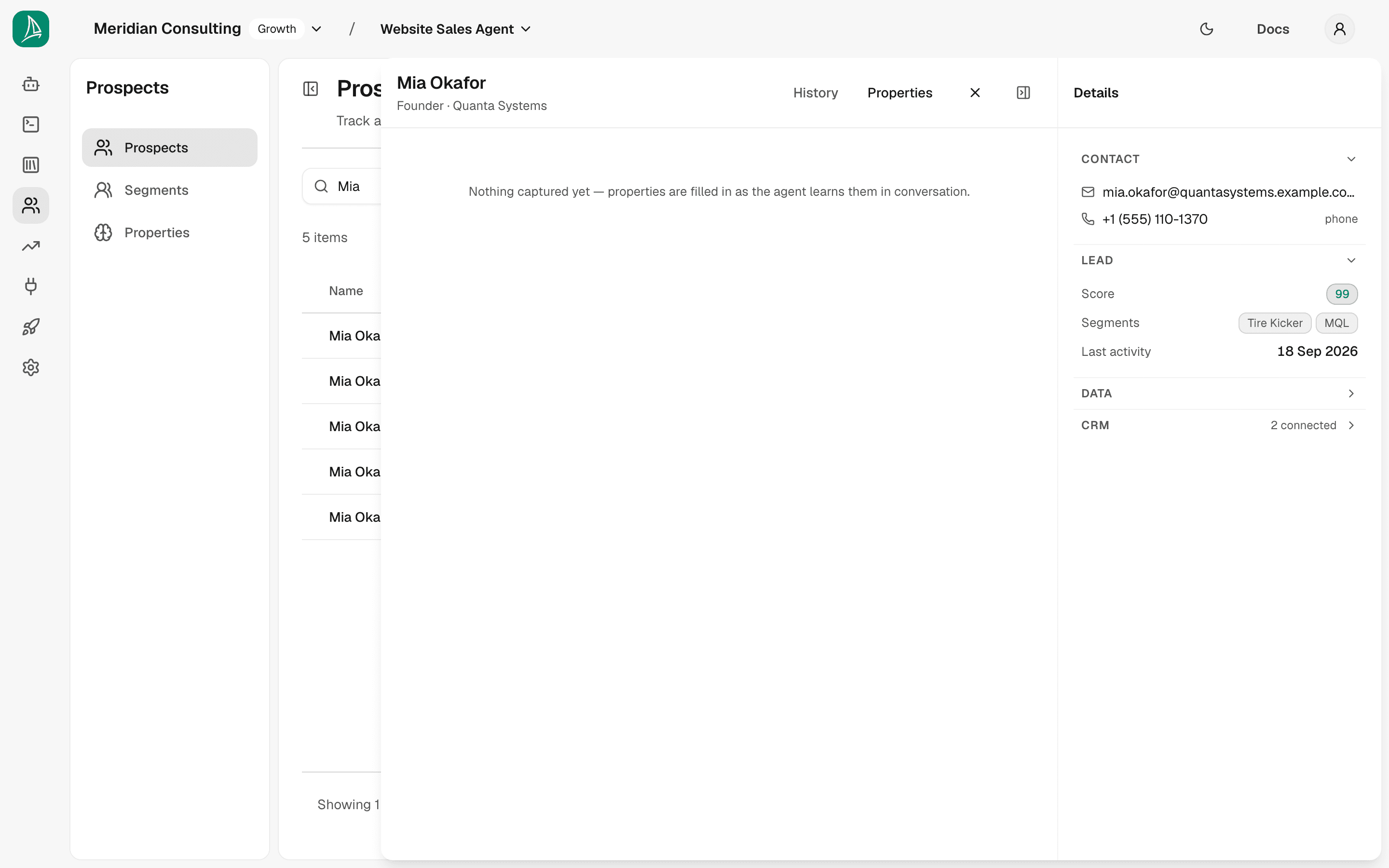
Task: Open the settings gear sidebar icon
Action: coord(31,367)
